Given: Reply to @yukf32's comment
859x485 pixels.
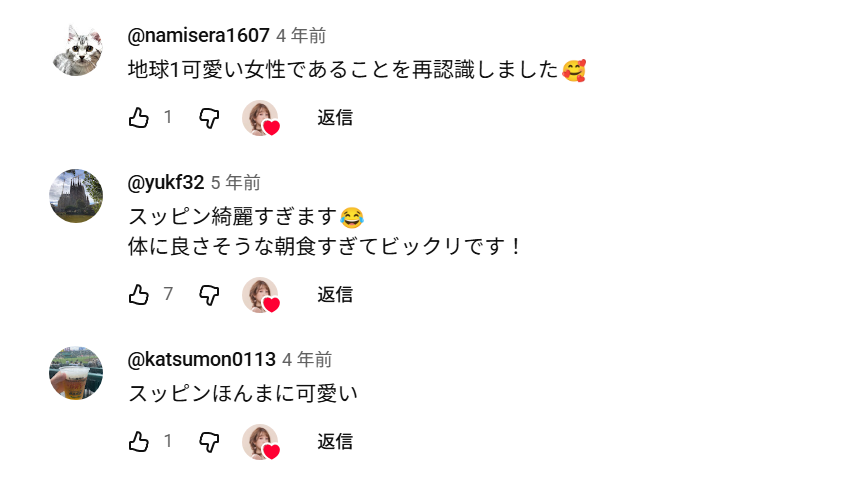Looking at the screenshot, I should tap(335, 295).
